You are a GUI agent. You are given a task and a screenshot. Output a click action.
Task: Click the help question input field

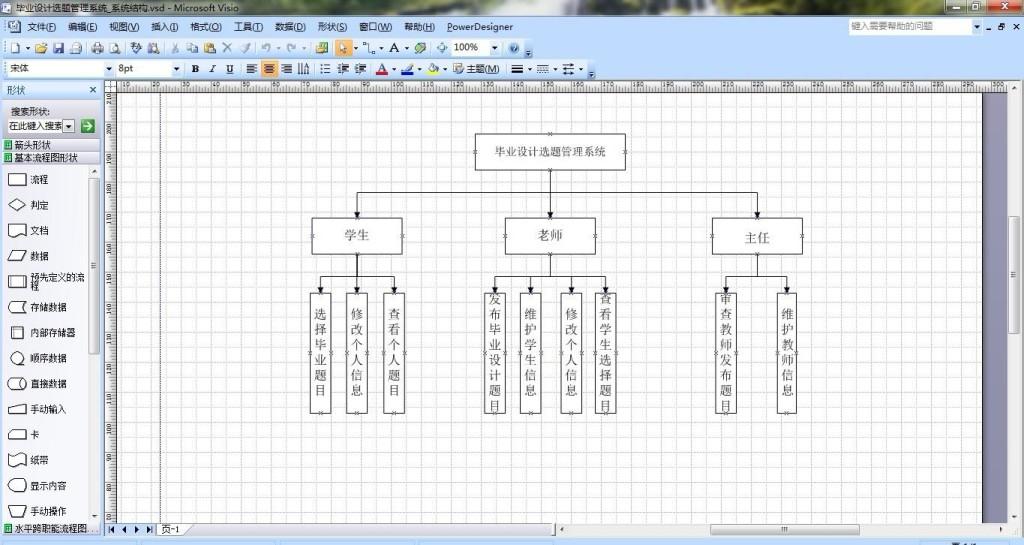tap(908, 27)
